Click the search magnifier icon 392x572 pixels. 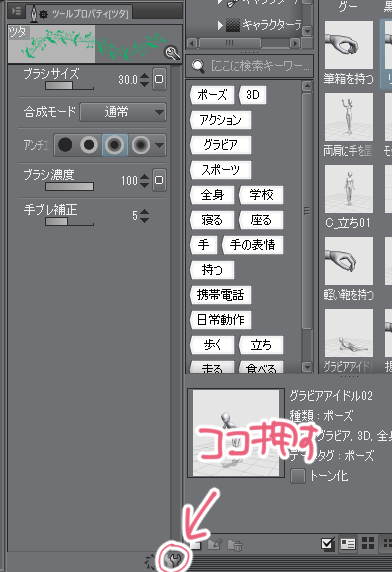click(x=198, y=66)
